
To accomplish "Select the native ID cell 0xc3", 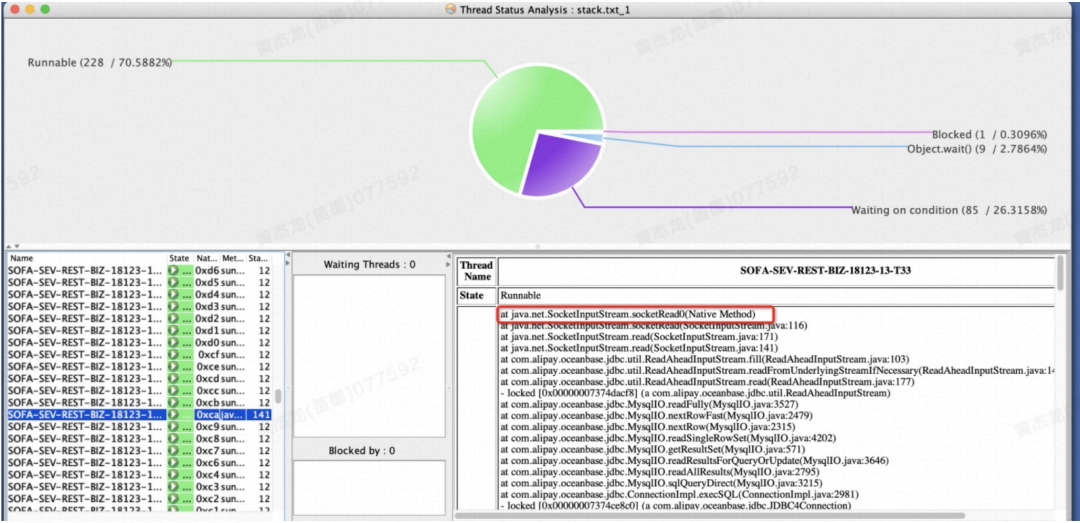I will (x=207, y=487).
